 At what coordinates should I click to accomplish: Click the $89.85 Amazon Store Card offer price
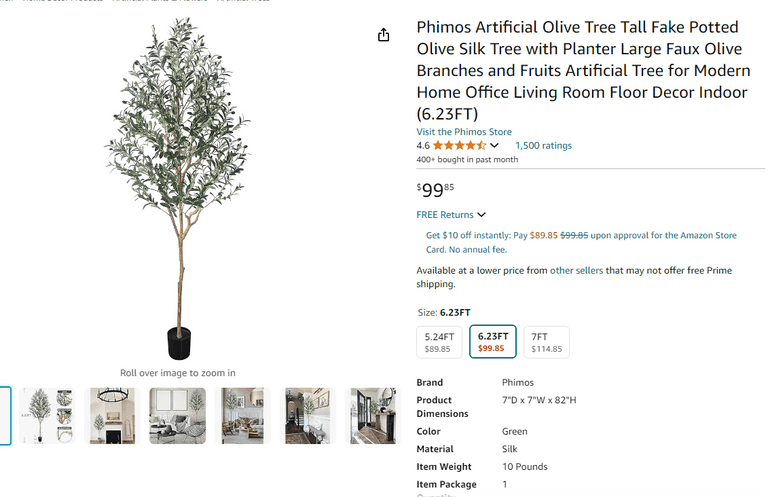pyautogui.click(x=542, y=236)
